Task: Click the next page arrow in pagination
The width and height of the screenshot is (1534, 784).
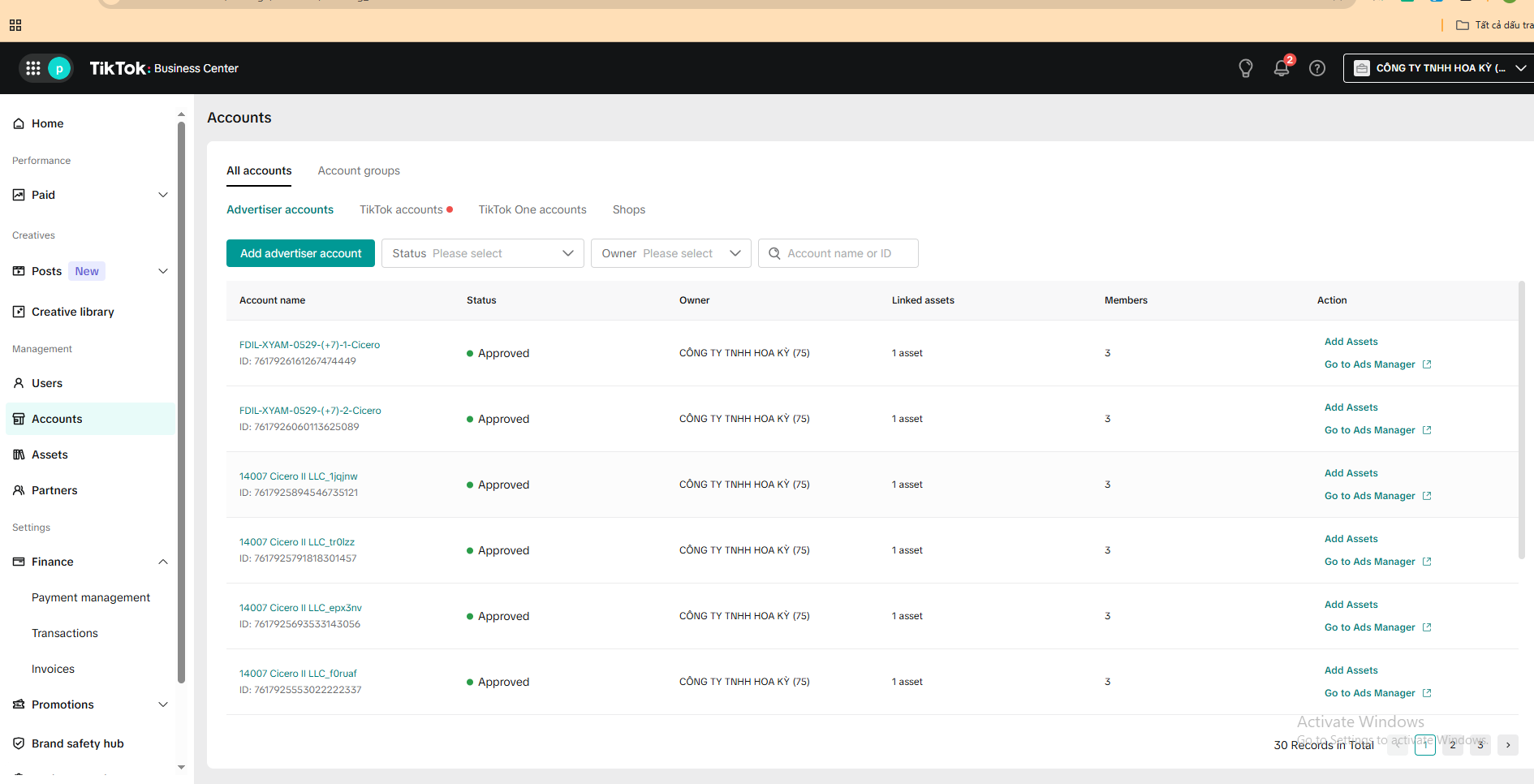Action: point(1508,745)
